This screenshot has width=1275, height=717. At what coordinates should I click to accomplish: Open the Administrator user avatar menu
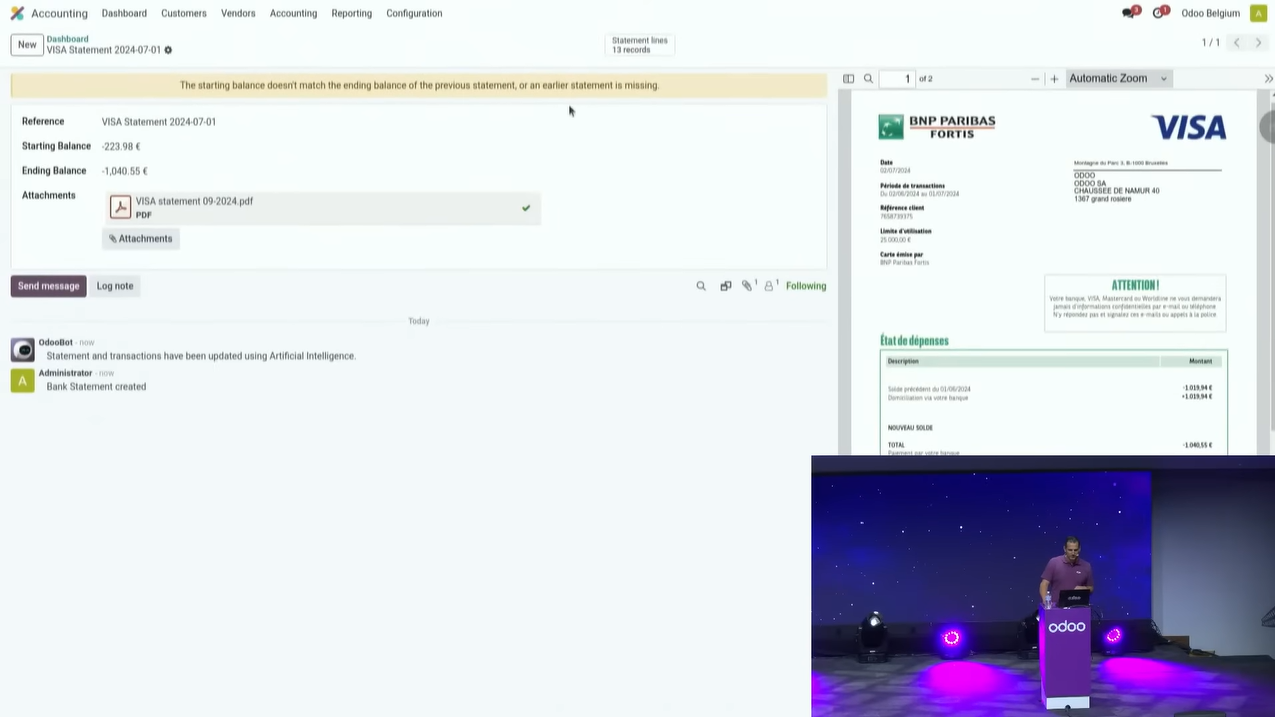click(1258, 13)
